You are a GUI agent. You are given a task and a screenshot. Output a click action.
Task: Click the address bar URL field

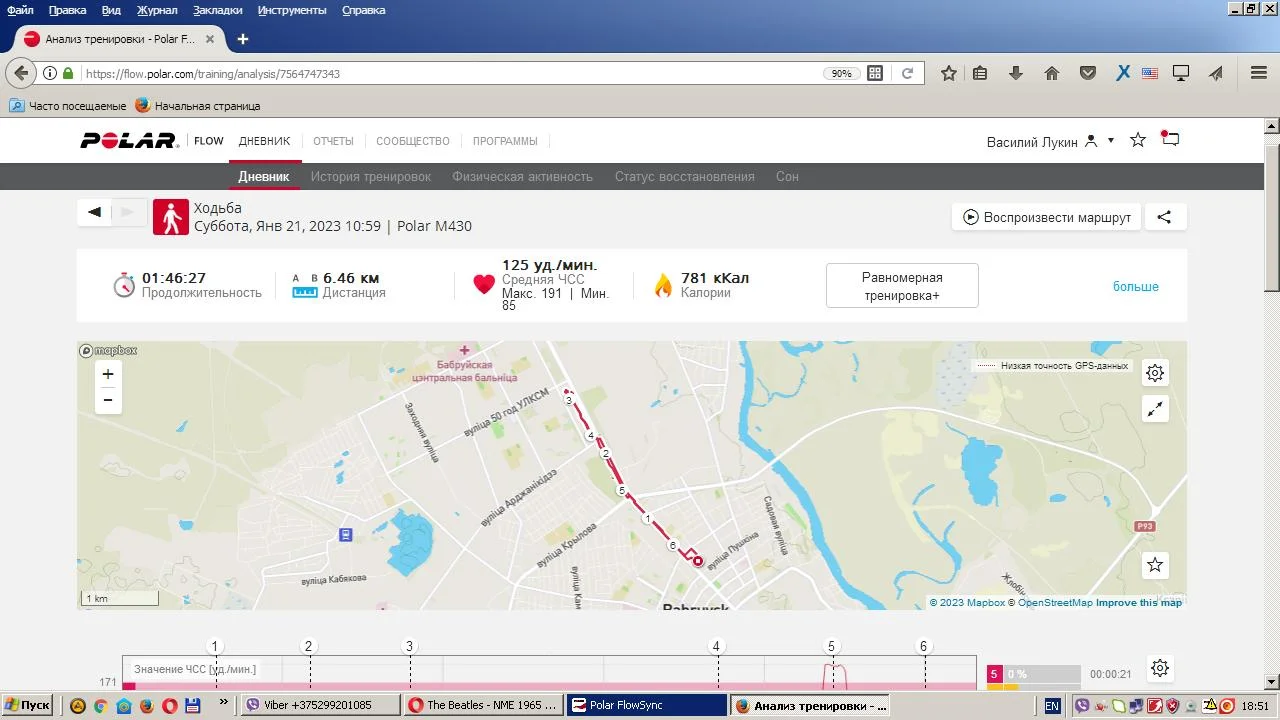(450, 73)
